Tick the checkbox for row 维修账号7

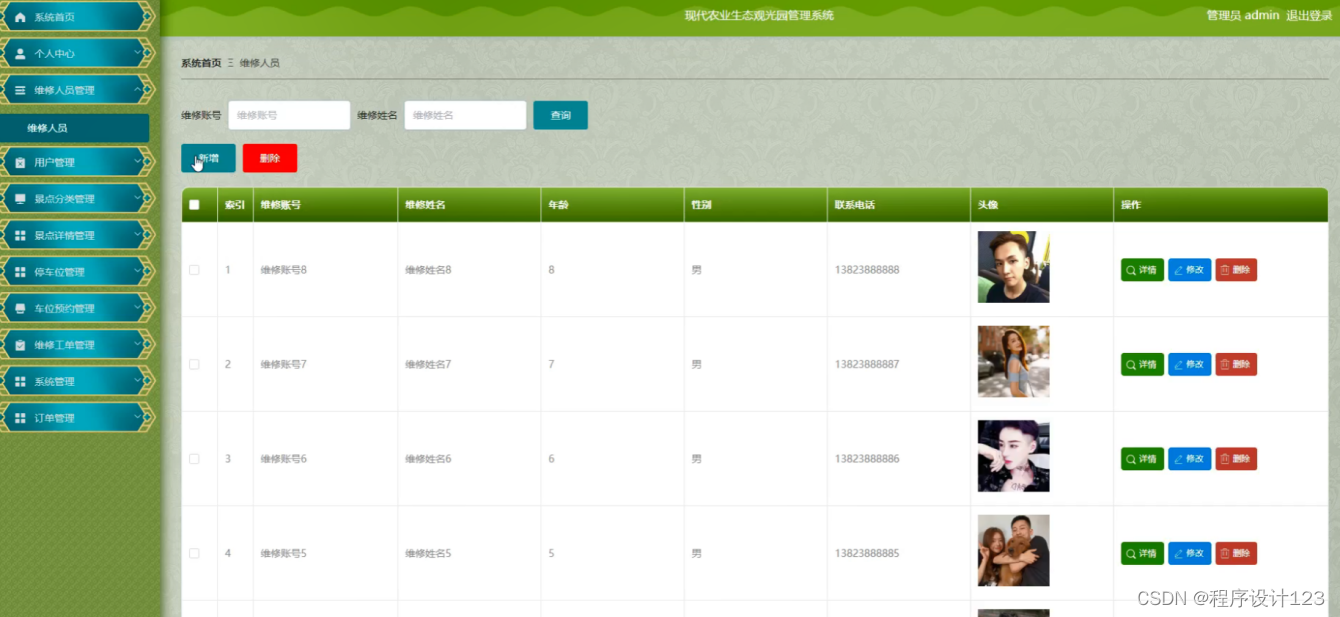(194, 364)
